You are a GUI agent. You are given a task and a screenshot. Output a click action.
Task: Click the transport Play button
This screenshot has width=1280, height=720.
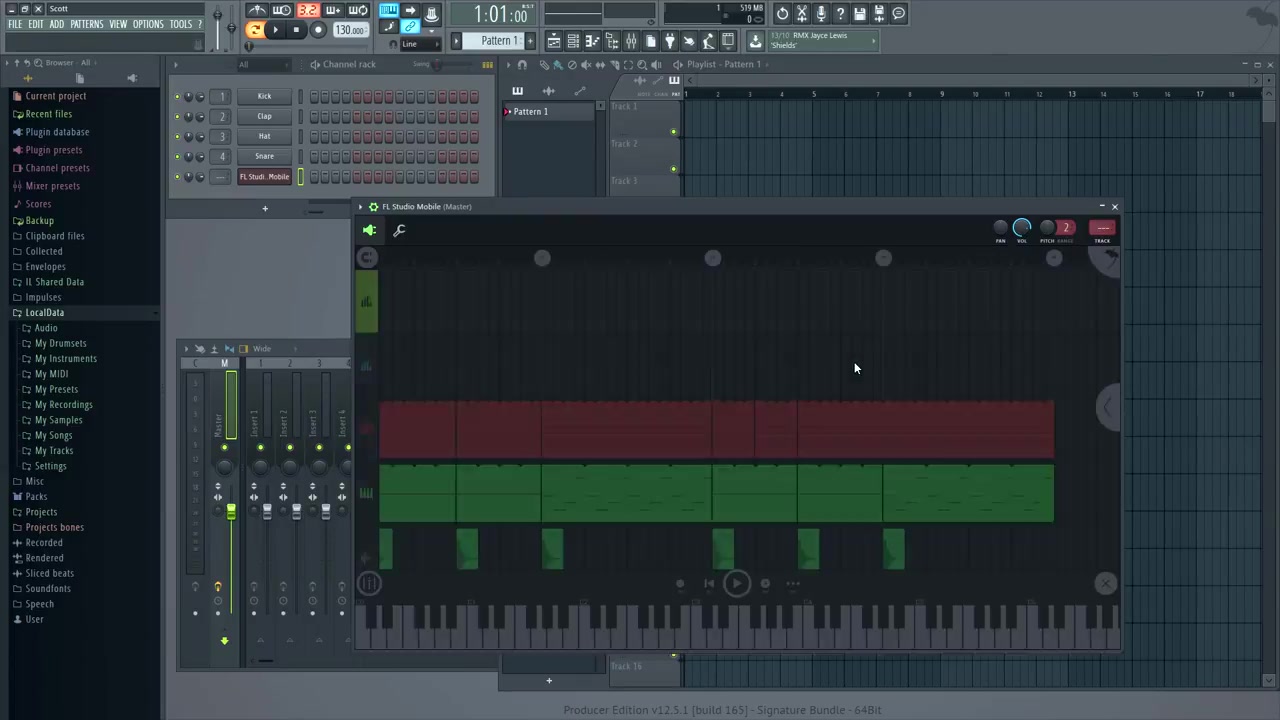tap(276, 30)
